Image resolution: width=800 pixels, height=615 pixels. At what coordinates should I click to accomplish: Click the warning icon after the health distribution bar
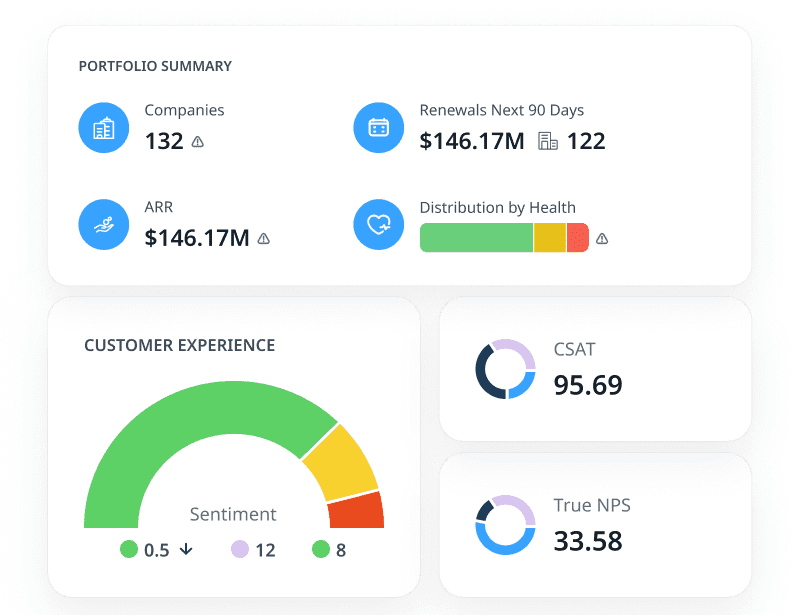(602, 238)
